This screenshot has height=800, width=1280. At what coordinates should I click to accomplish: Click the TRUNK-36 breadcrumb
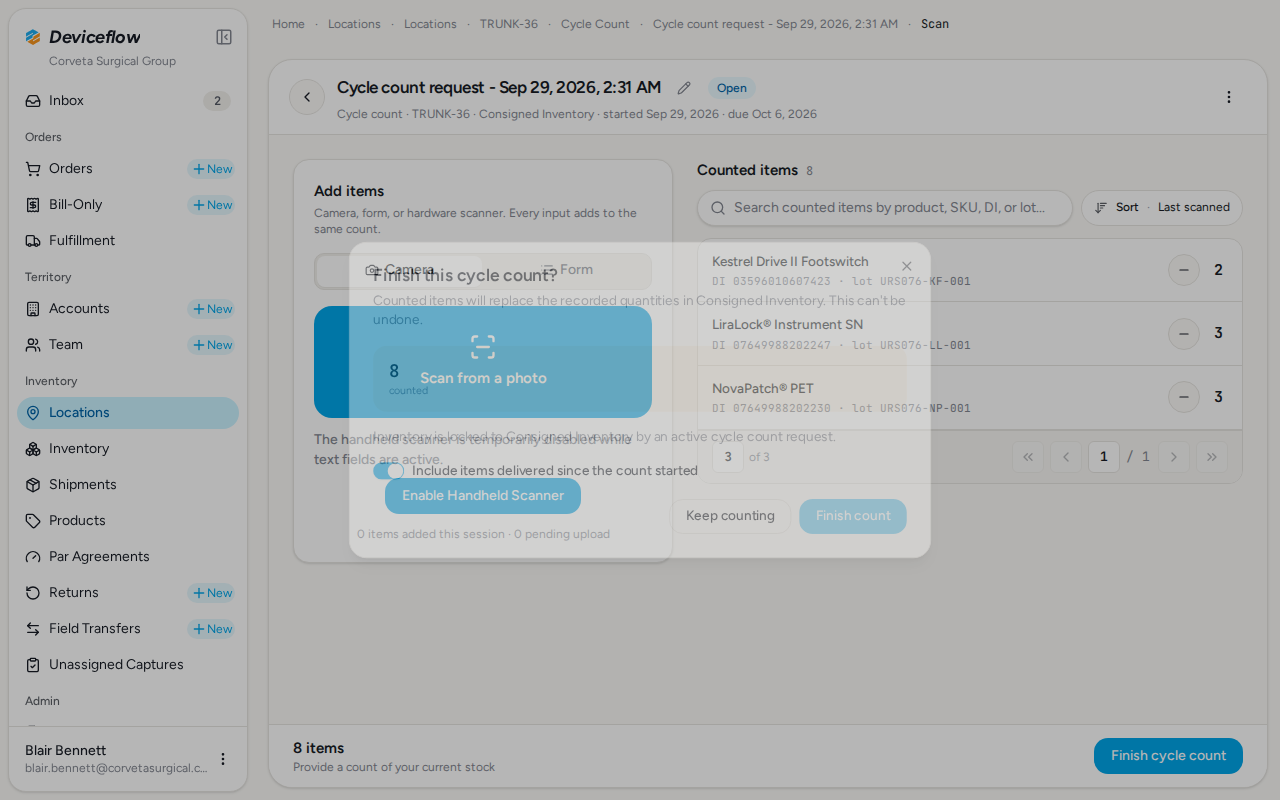click(508, 24)
